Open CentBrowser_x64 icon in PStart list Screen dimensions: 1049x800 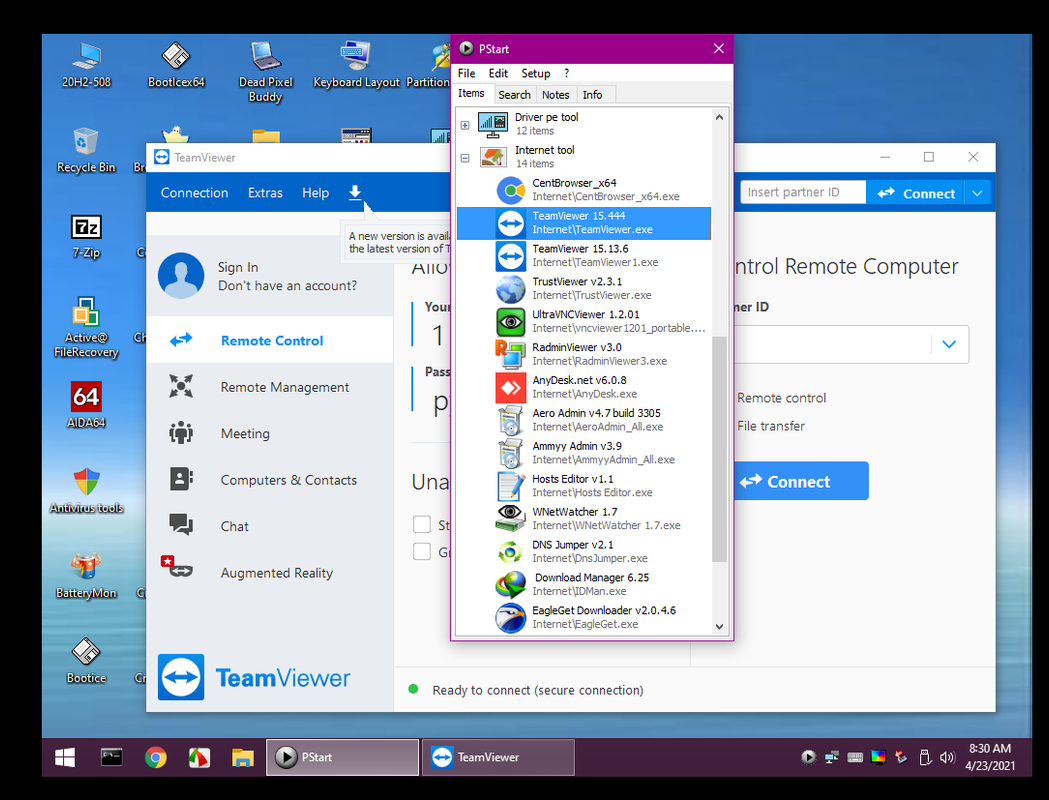pyautogui.click(x=510, y=190)
